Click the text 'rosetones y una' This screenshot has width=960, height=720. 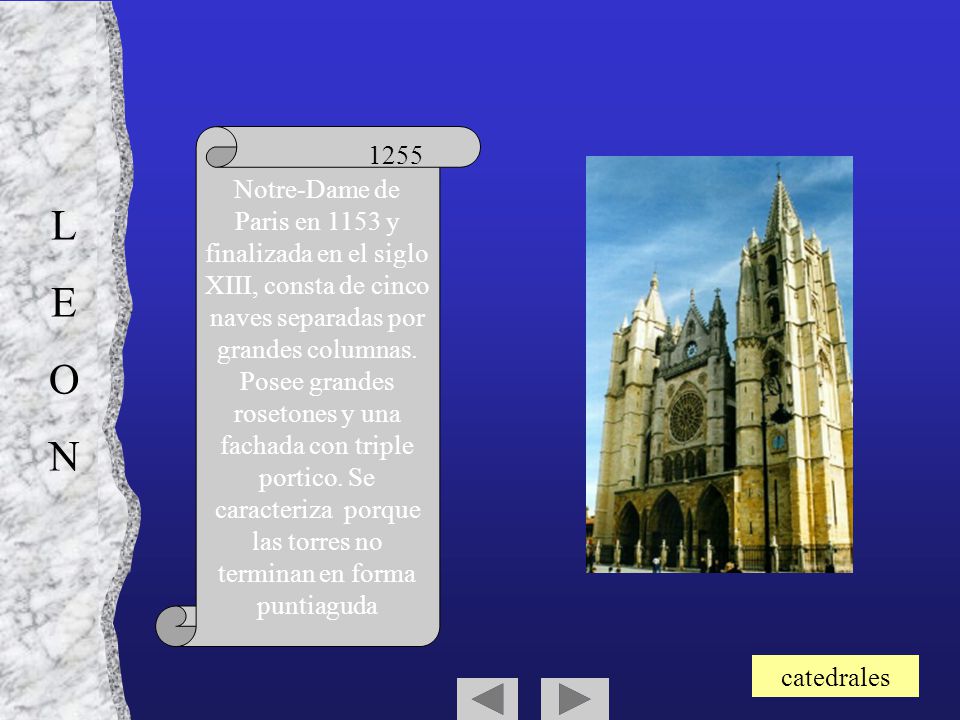(x=317, y=414)
